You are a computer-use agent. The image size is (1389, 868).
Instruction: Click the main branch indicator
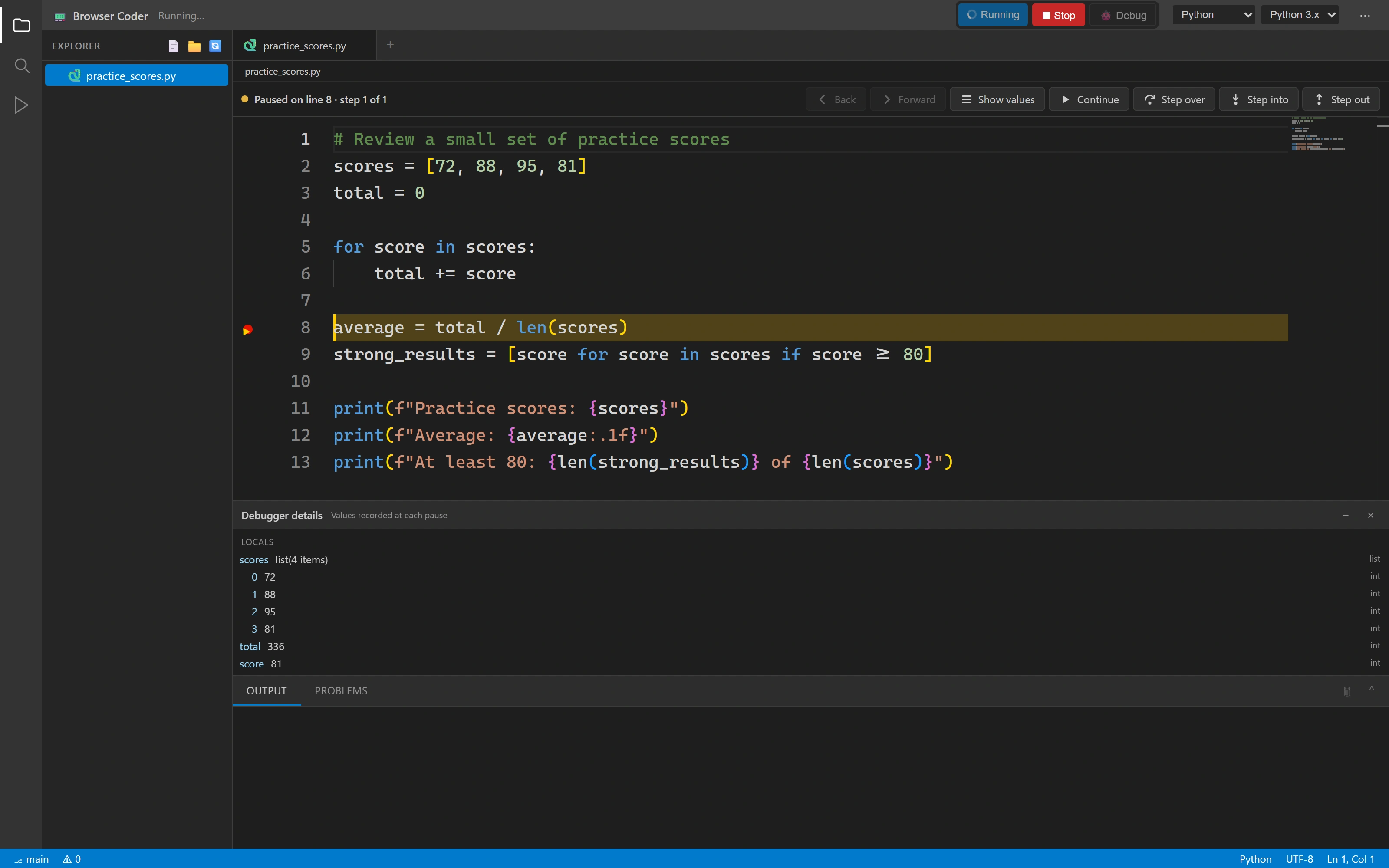(31, 859)
